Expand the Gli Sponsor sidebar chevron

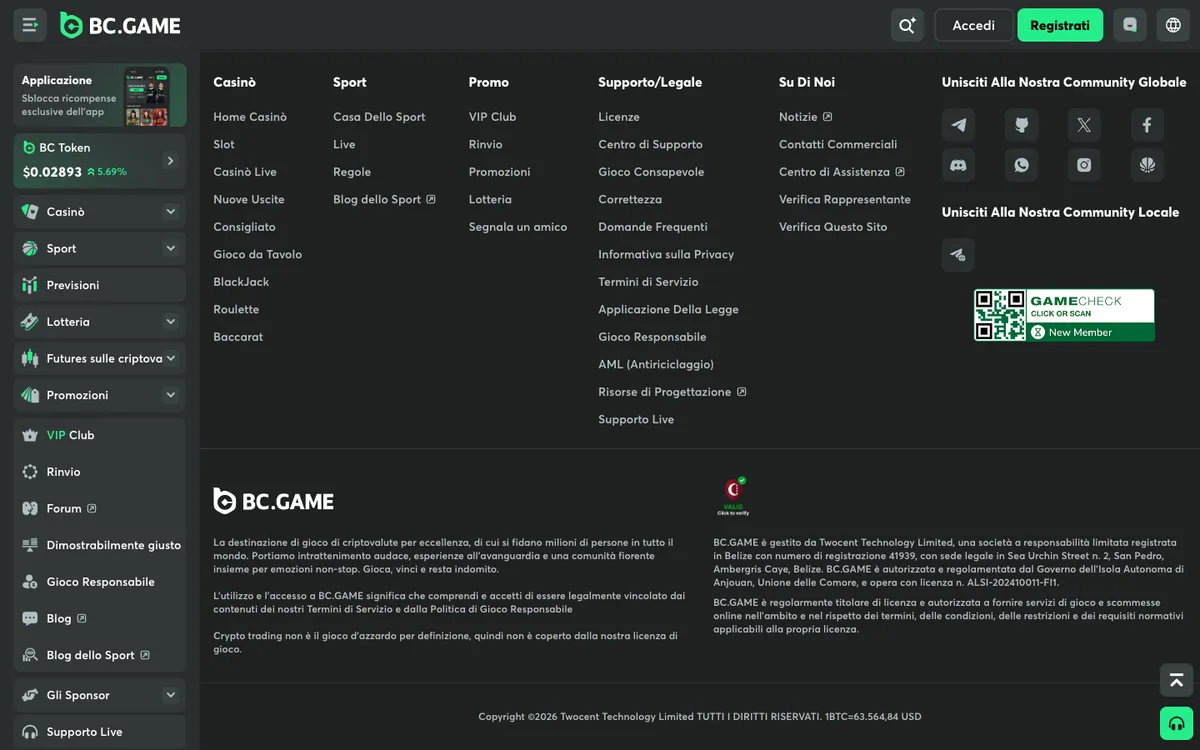tap(170, 695)
